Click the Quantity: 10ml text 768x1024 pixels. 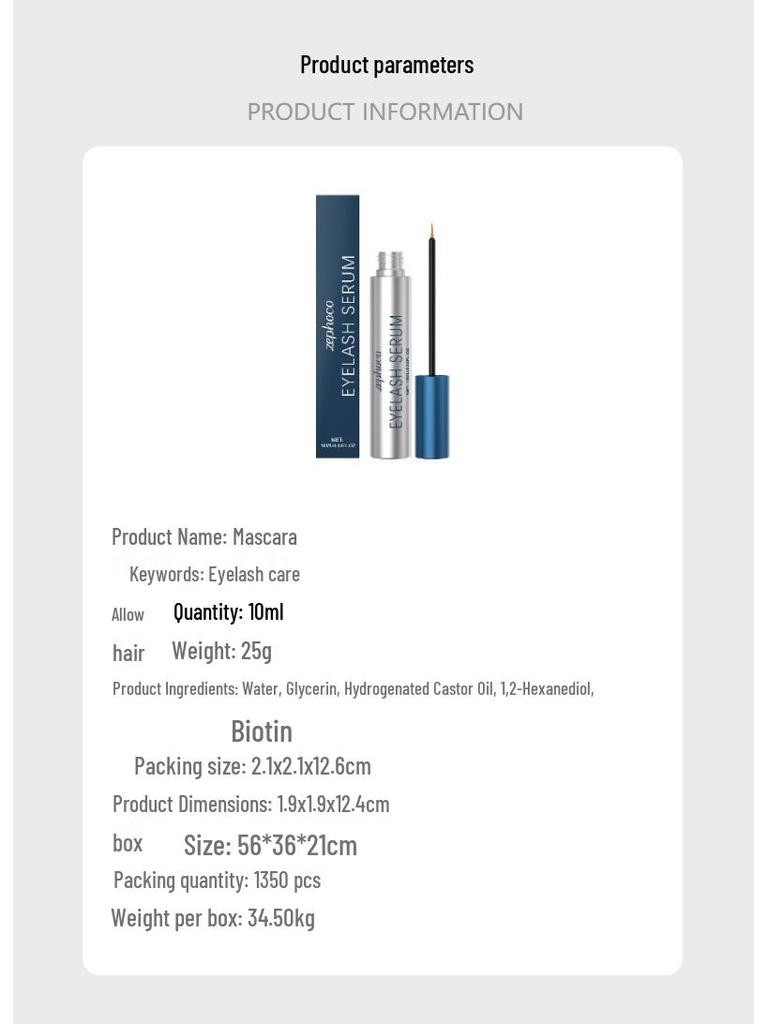pyautogui.click(x=228, y=612)
